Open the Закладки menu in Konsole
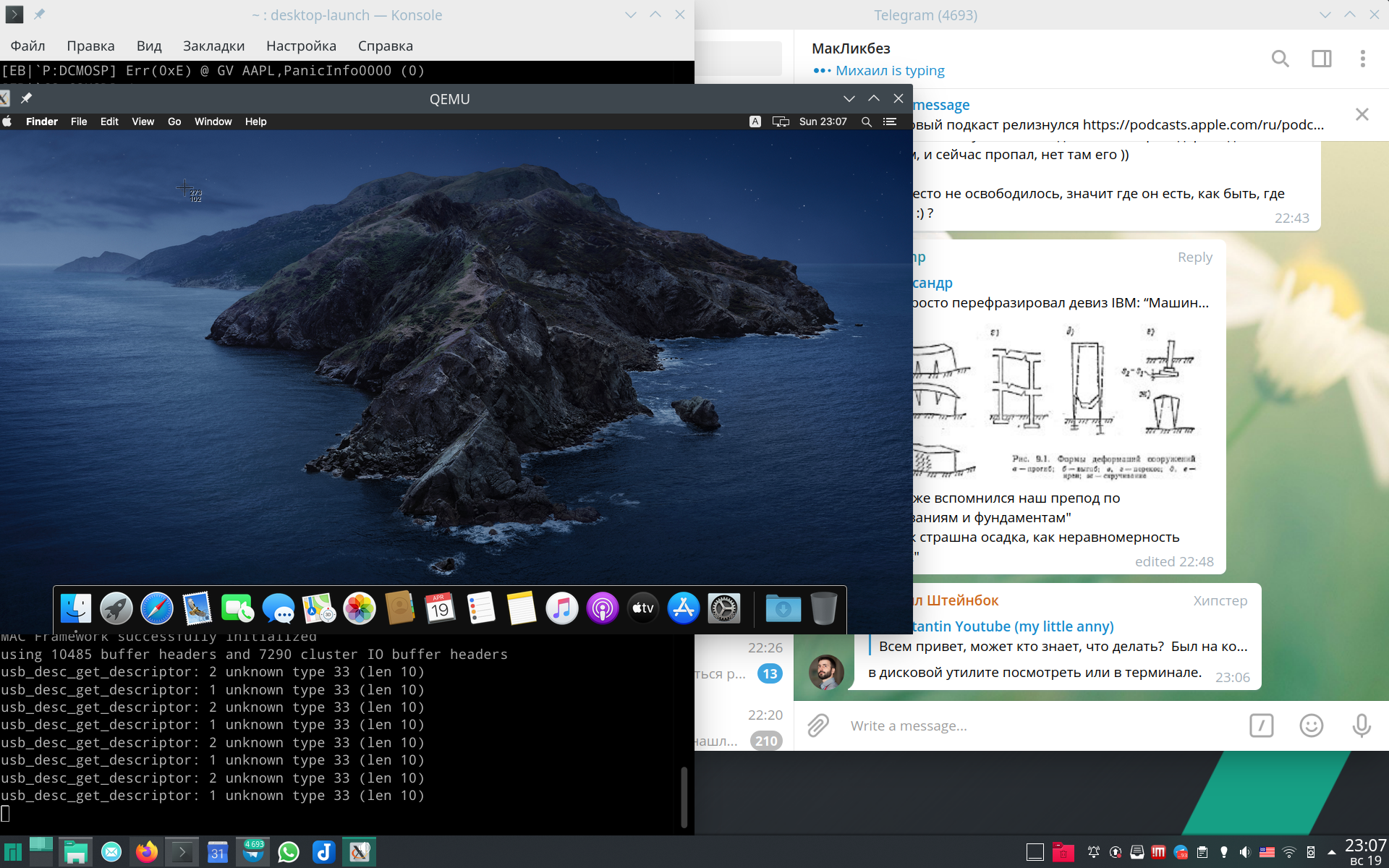 [213, 46]
